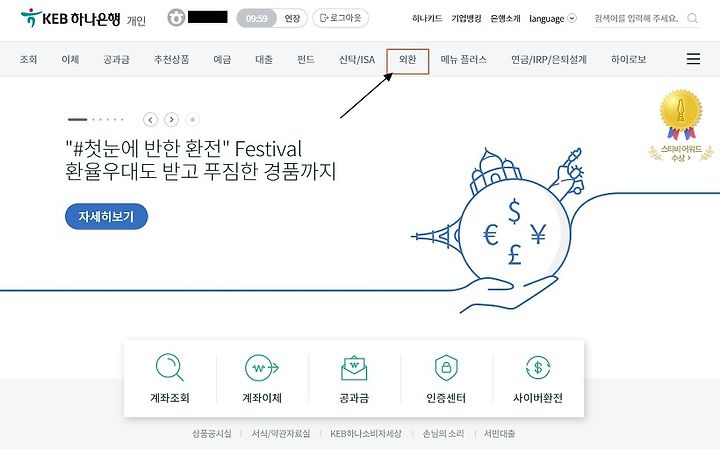Click the KEB 하나은행 logo

pyautogui.click(x=70, y=18)
